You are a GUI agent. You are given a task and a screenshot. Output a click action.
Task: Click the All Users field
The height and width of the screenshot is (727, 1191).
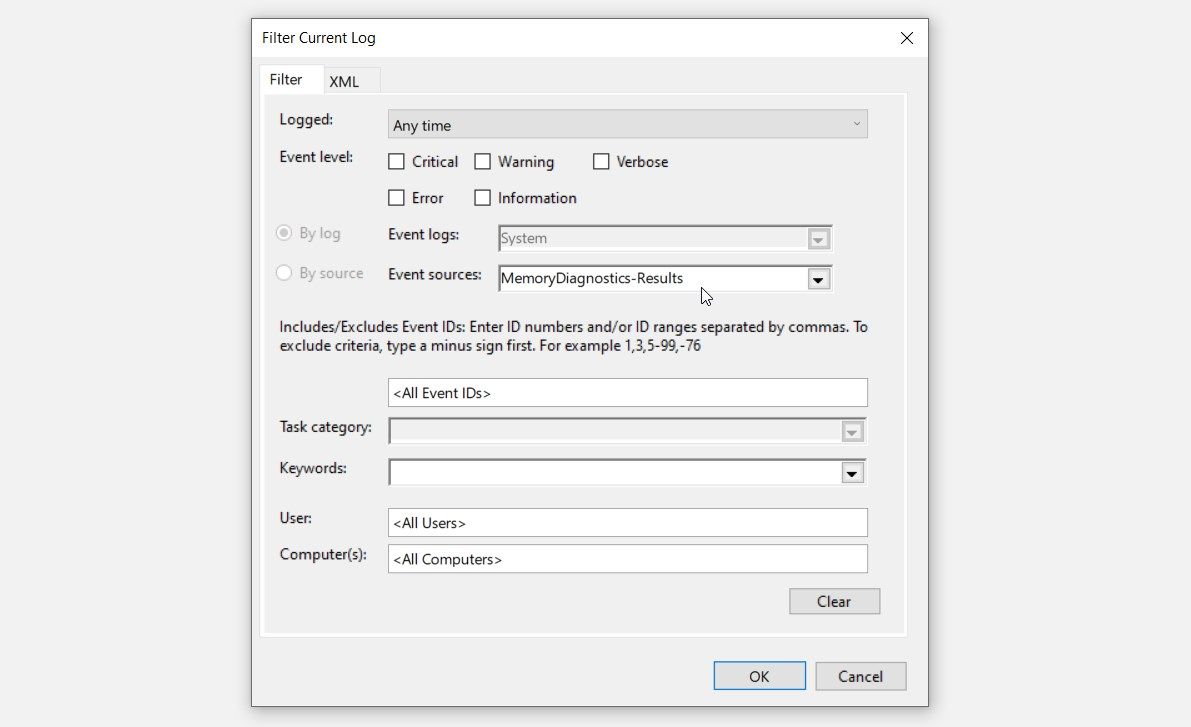pos(627,522)
